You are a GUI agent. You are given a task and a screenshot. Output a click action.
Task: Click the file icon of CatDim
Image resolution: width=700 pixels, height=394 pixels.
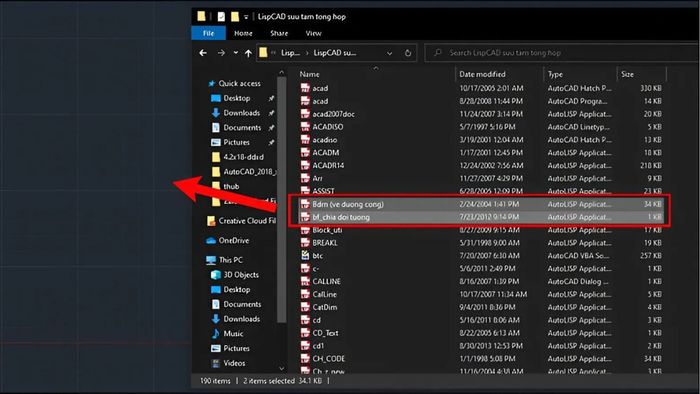pyautogui.click(x=305, y=307)
